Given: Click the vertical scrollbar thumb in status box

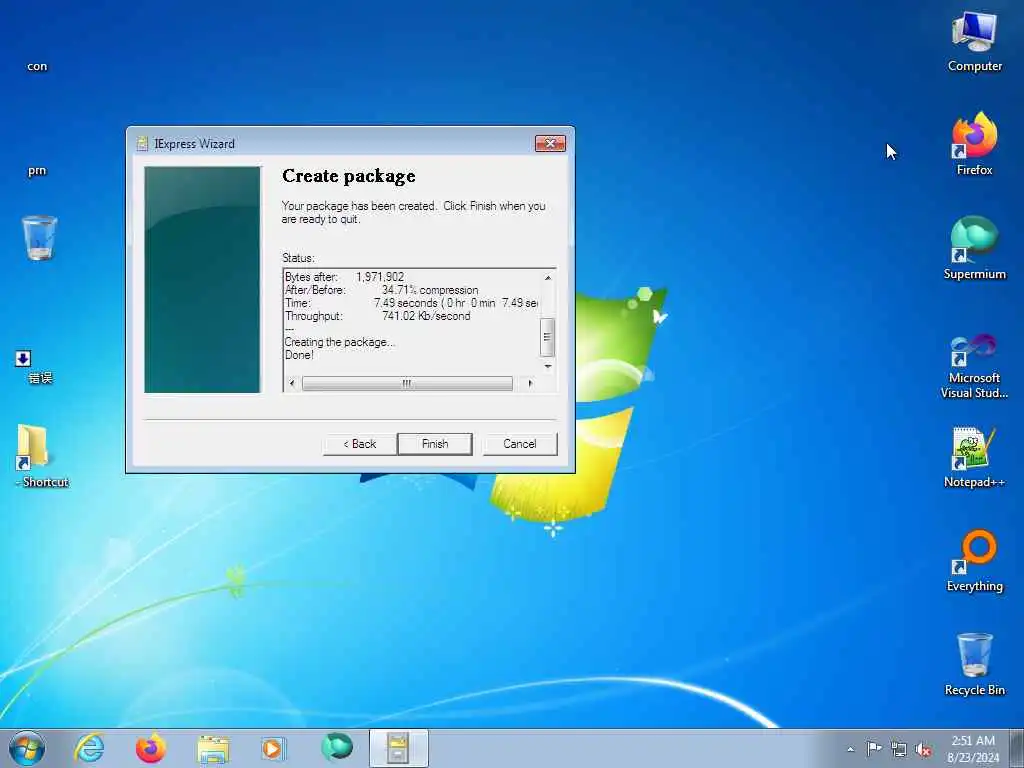Looking at the screenshot, I should pos(547,337).
